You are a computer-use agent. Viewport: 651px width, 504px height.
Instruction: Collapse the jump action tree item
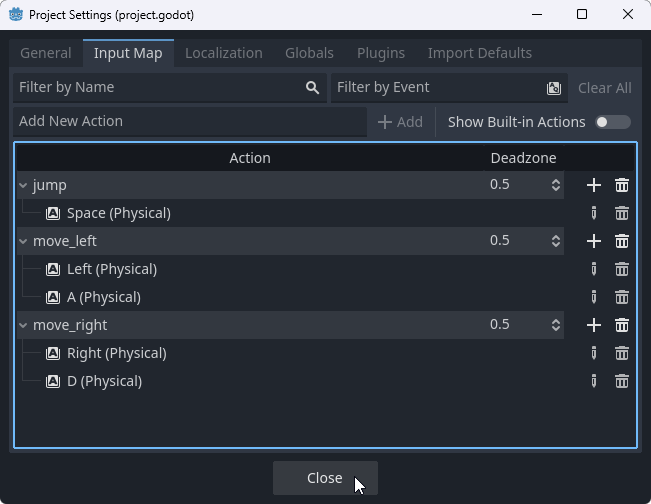point(23,185)
